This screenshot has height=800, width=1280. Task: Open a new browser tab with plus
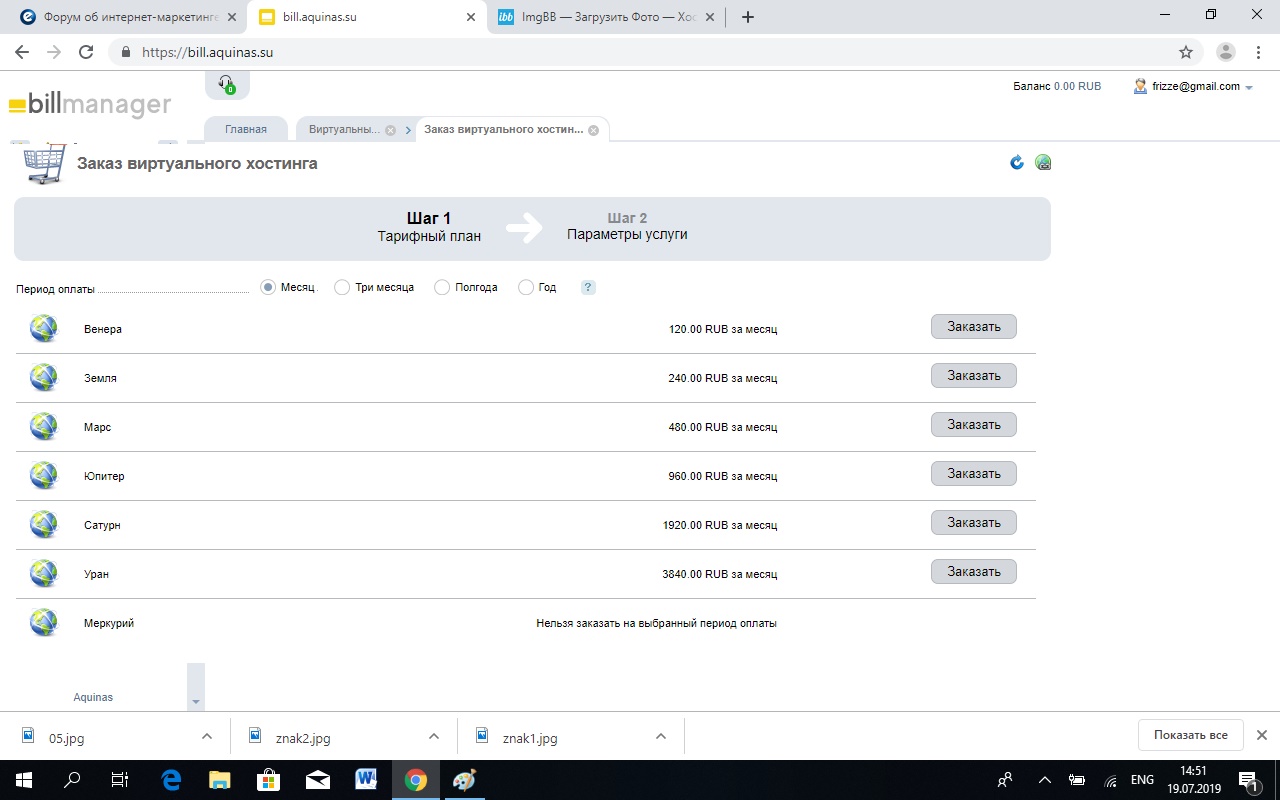(747, 17)
